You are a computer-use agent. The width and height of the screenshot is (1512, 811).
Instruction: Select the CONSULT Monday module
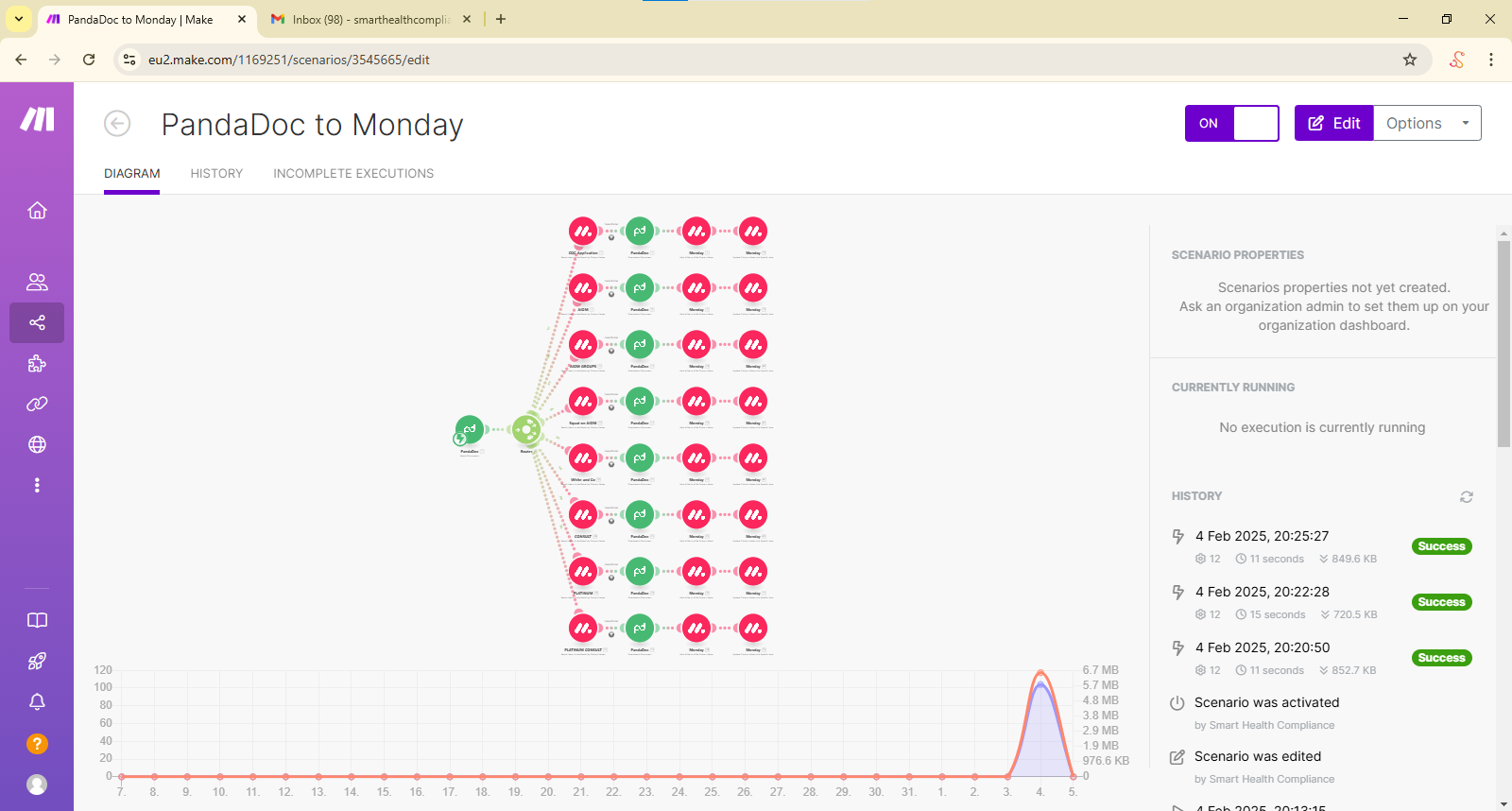583,515
